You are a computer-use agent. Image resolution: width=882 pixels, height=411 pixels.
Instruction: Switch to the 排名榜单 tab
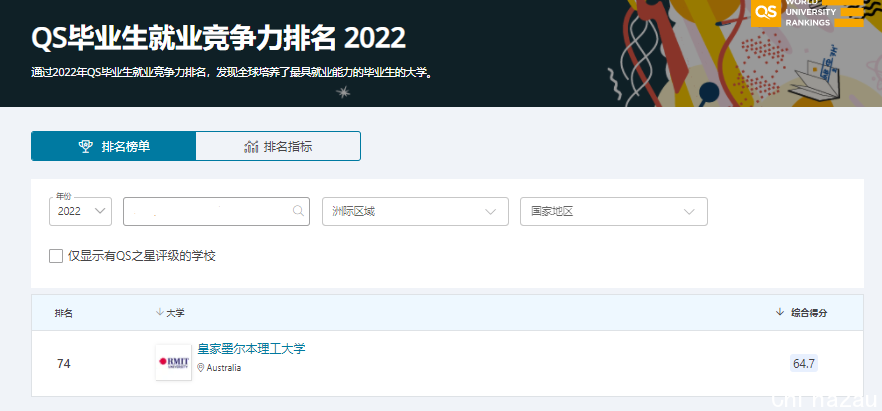pyautogui.click(x=114, y=146)
